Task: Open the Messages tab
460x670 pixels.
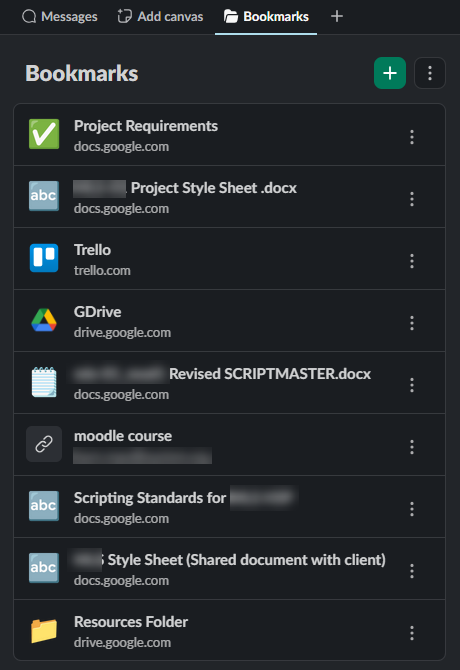Action: tap(60, 17)
